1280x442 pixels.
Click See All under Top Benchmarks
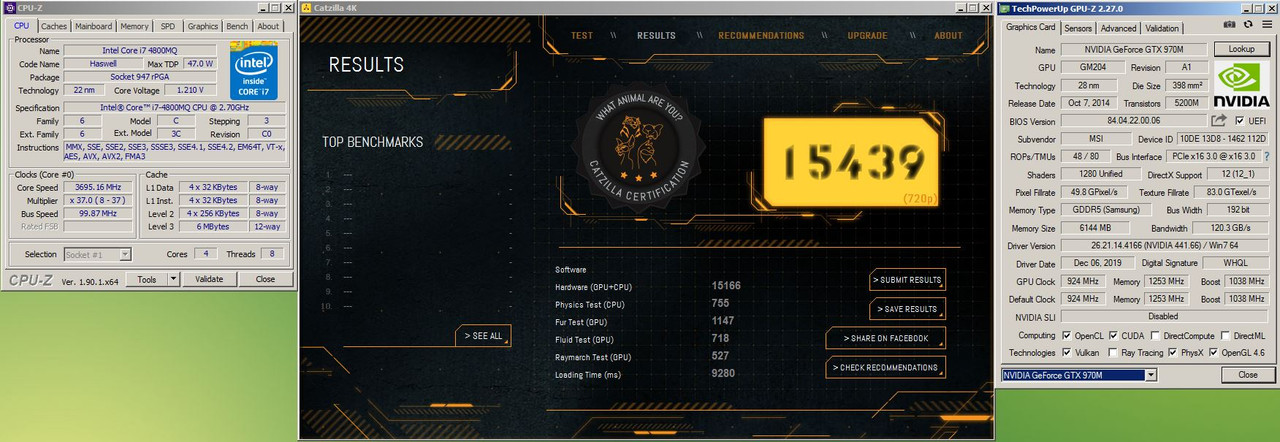[484, 336]
